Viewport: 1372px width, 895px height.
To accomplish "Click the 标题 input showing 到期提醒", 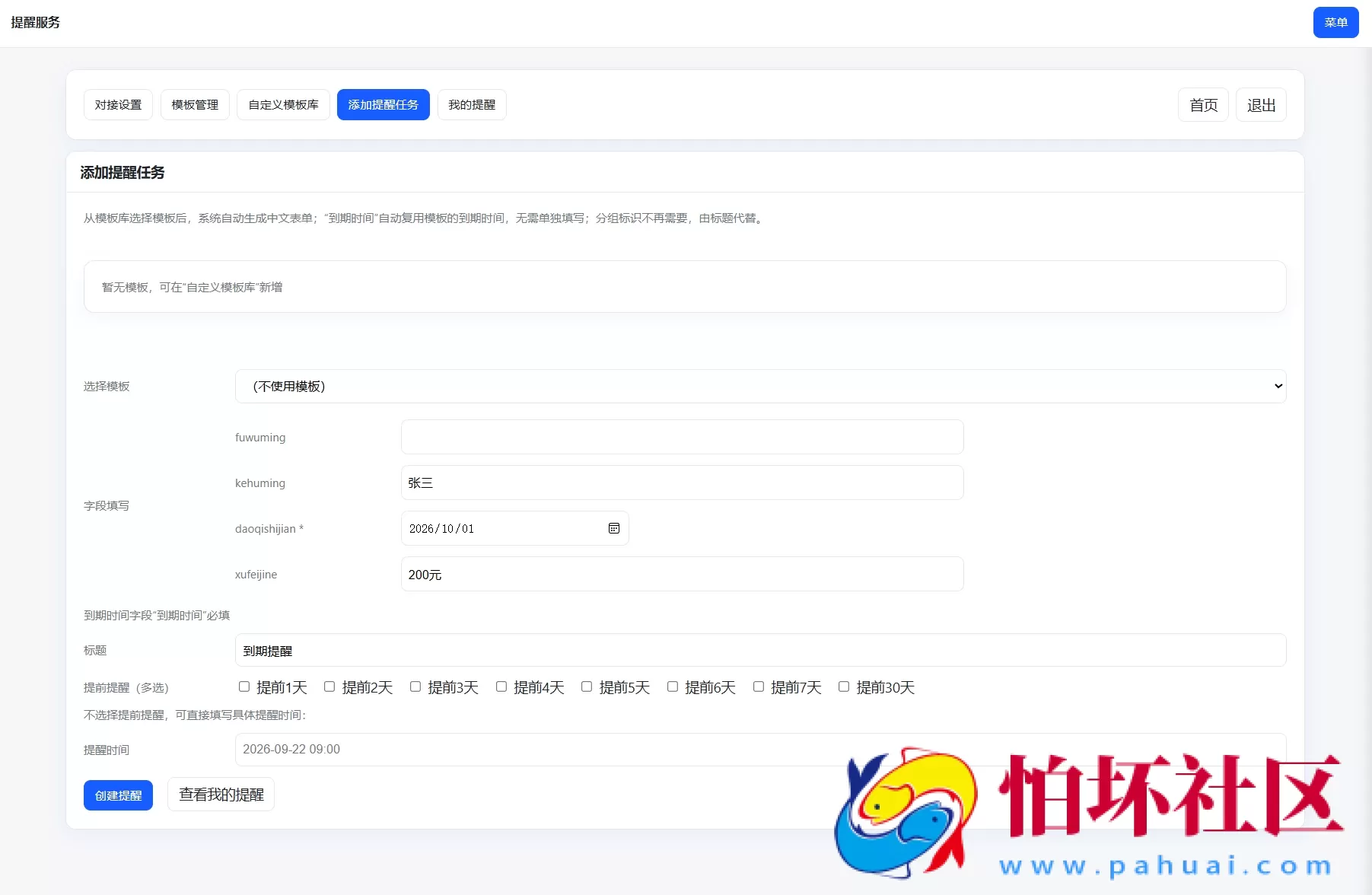I will pos(685,650).
